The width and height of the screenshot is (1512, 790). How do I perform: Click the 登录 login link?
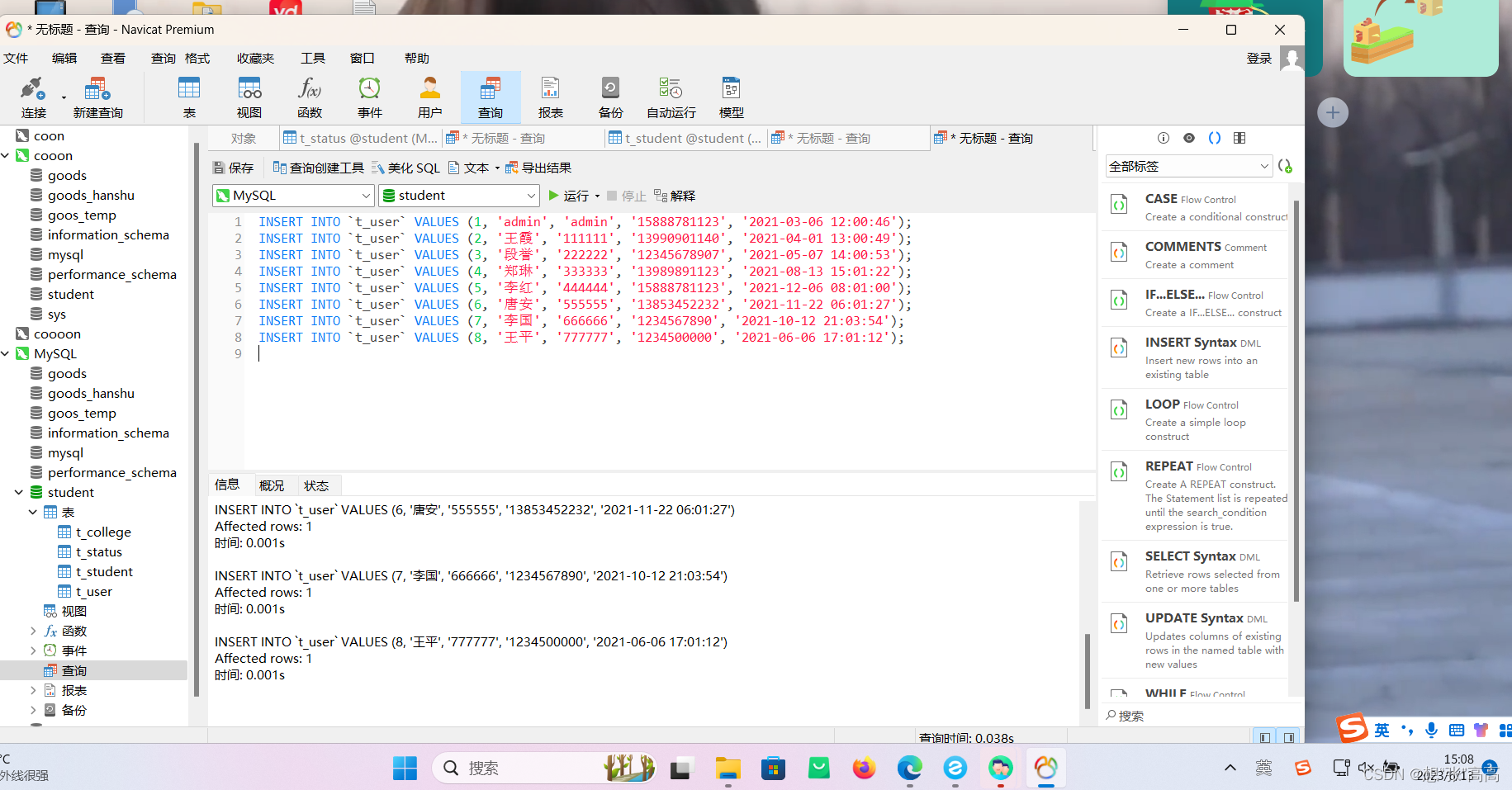tap(1258, 58)
